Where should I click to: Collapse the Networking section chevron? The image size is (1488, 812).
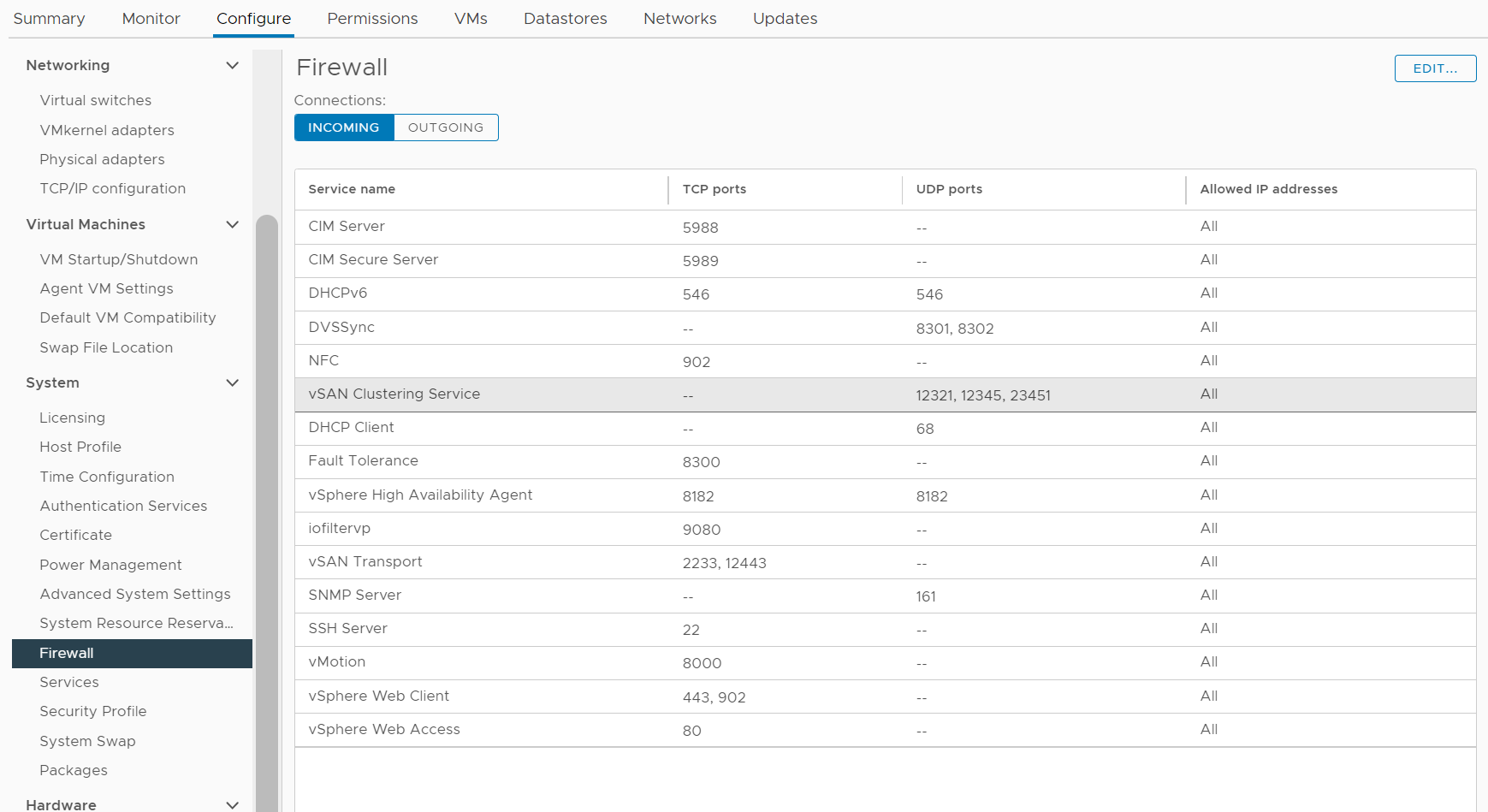pos(232,66)
